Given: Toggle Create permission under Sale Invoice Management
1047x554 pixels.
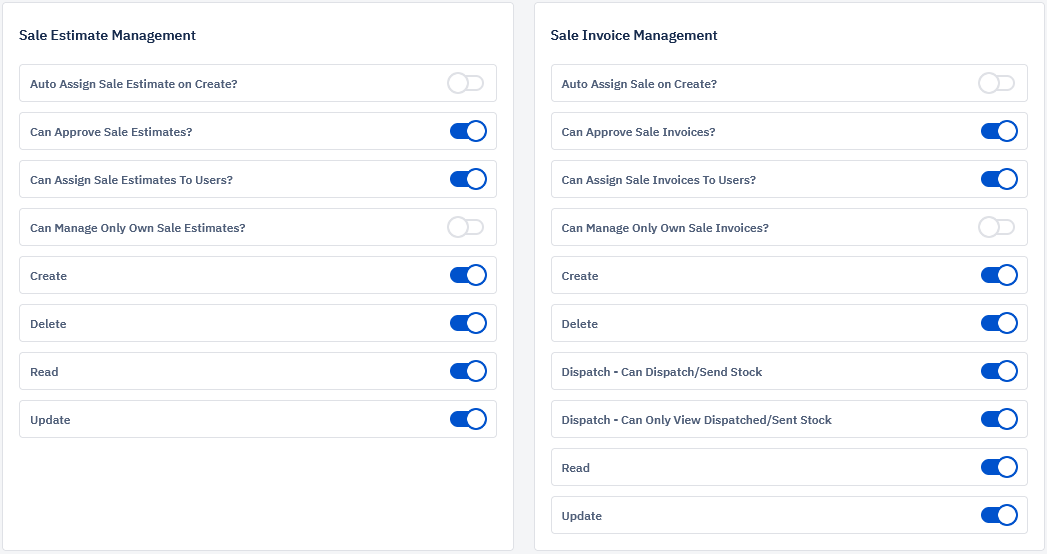Looking at the screenshot, I should pos(999,276).
